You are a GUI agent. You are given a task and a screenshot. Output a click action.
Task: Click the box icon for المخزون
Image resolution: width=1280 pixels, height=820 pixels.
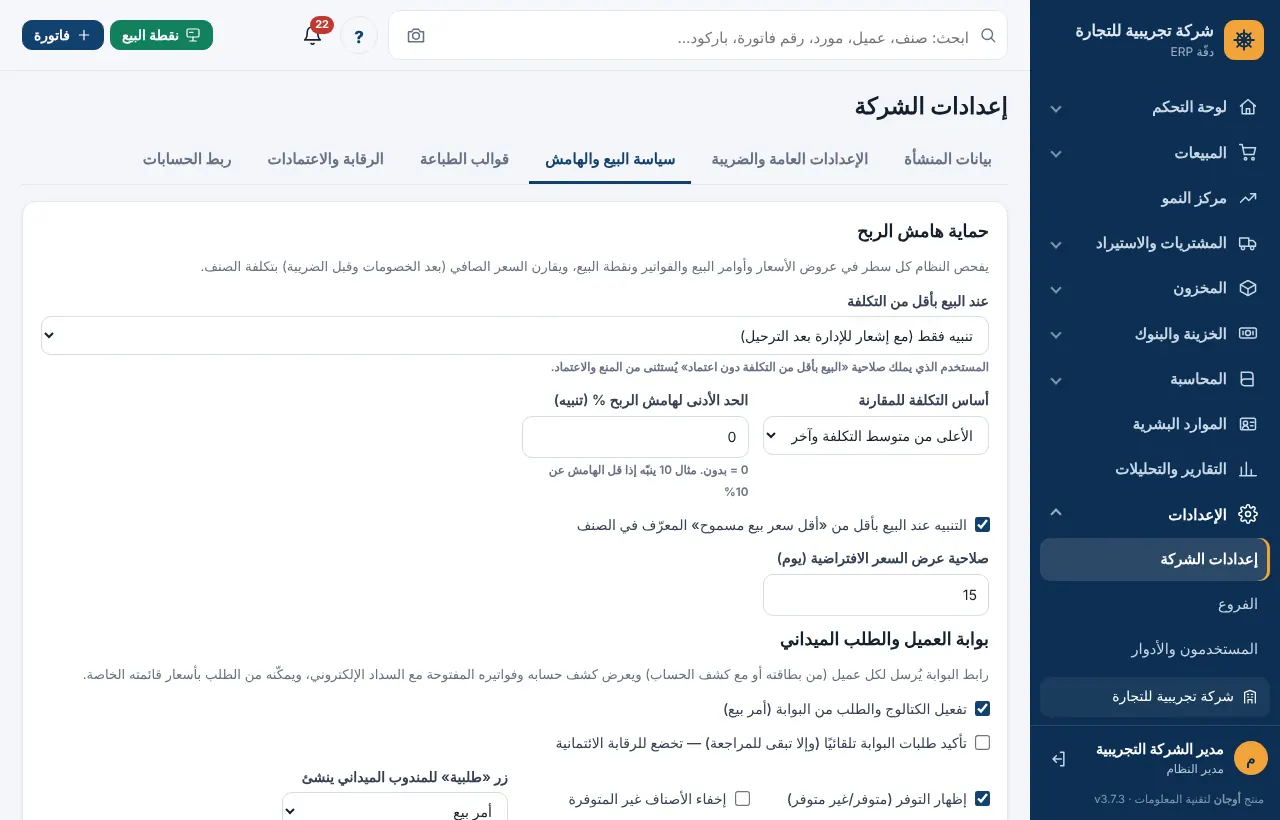[x=1247, y=288]
